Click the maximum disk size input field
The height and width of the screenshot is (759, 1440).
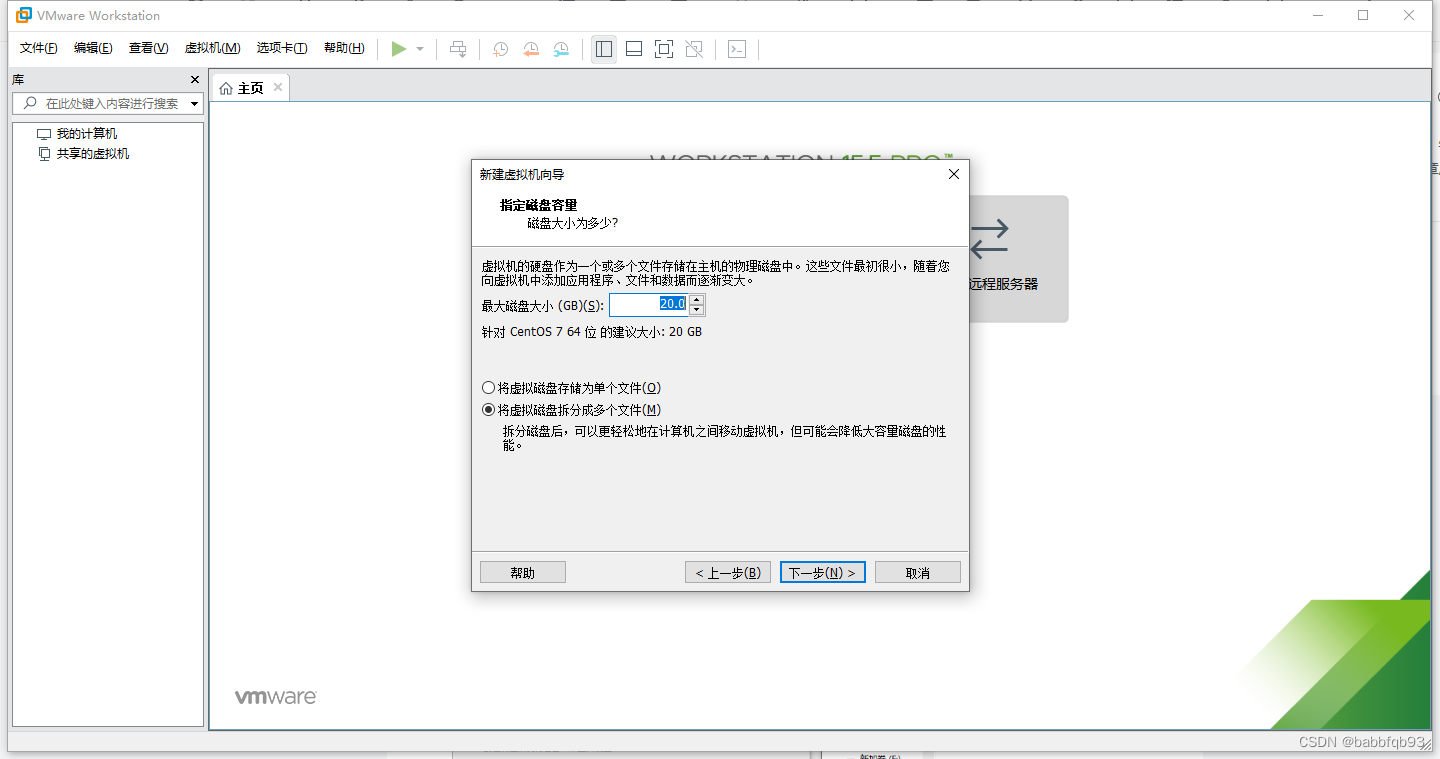click(648, 304)
